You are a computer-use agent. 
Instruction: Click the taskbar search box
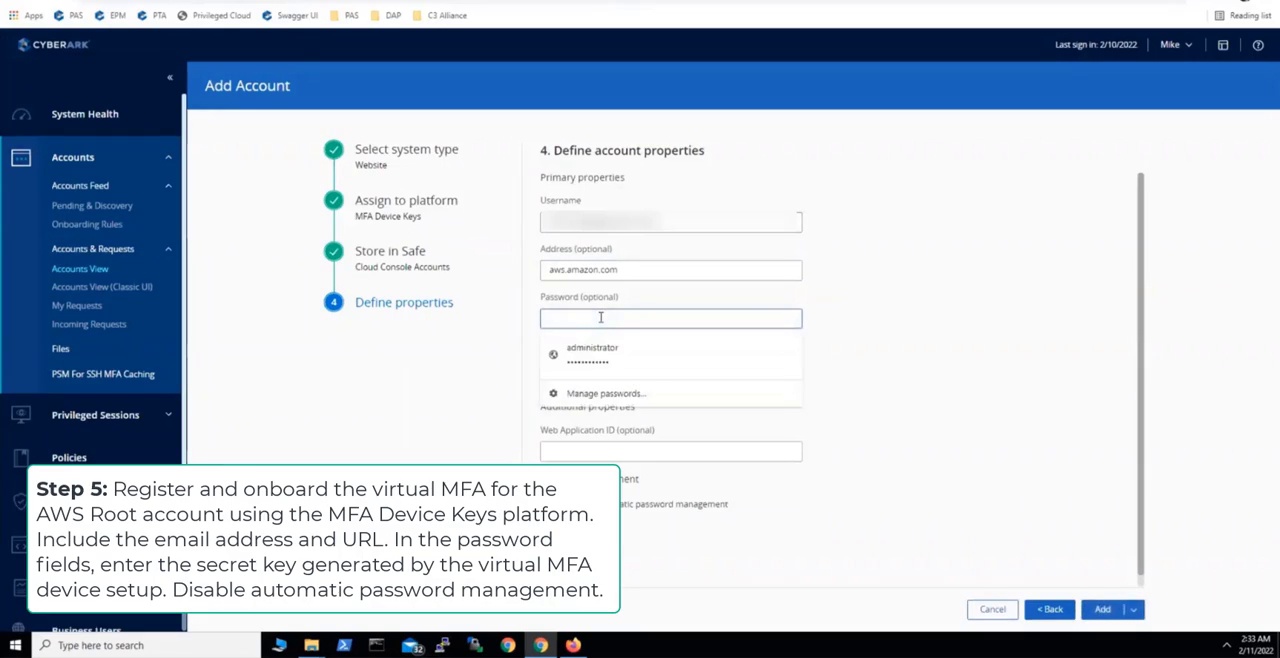point(145,645)
